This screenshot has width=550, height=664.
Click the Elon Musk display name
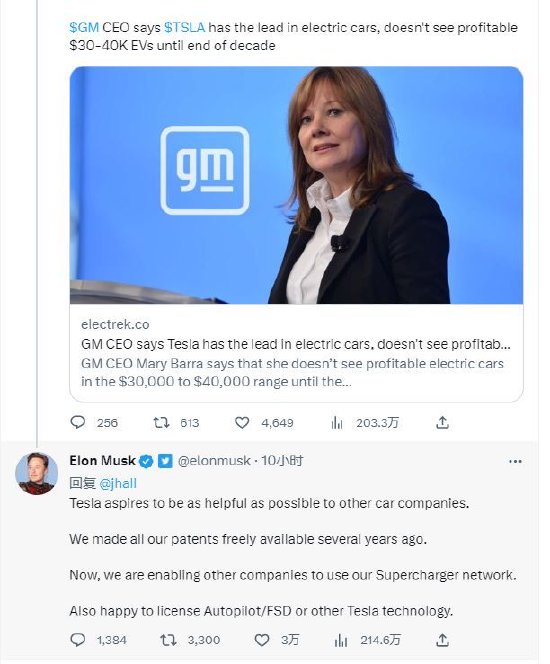(102, 460)
